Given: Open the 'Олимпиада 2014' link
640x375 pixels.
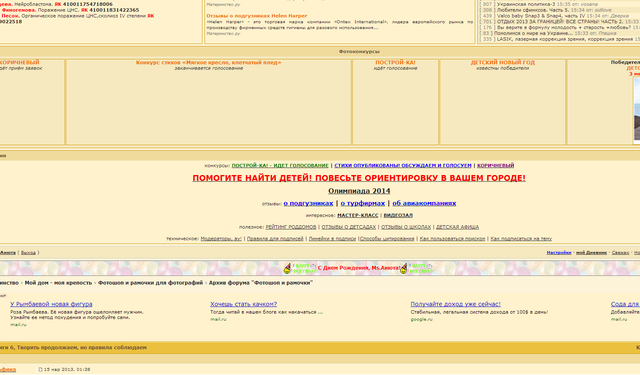Looking at the screenshot, I should coord(359,191).
